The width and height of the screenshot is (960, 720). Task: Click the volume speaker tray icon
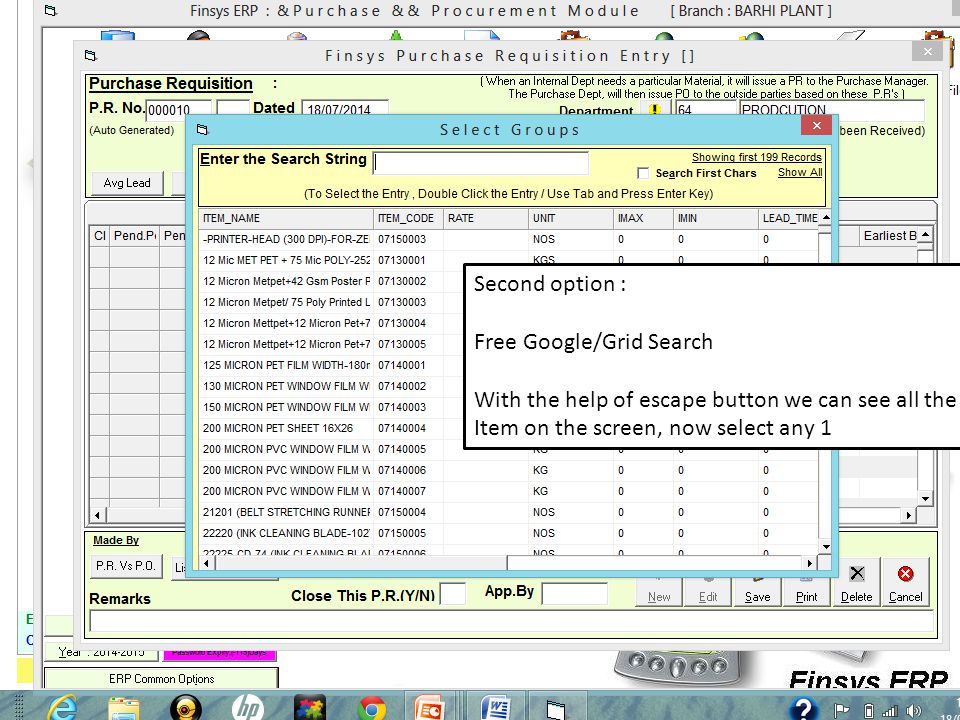pos(913,711)
